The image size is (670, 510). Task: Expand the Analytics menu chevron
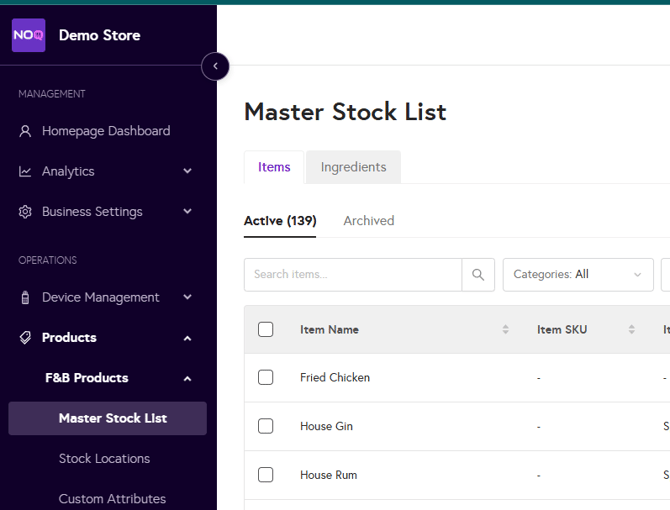187,172
